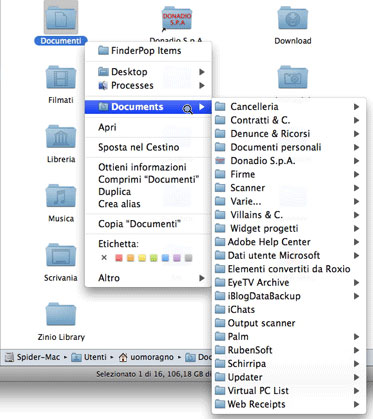
Task: Open Updater submenu item
Action: click(x=289, y=377)
